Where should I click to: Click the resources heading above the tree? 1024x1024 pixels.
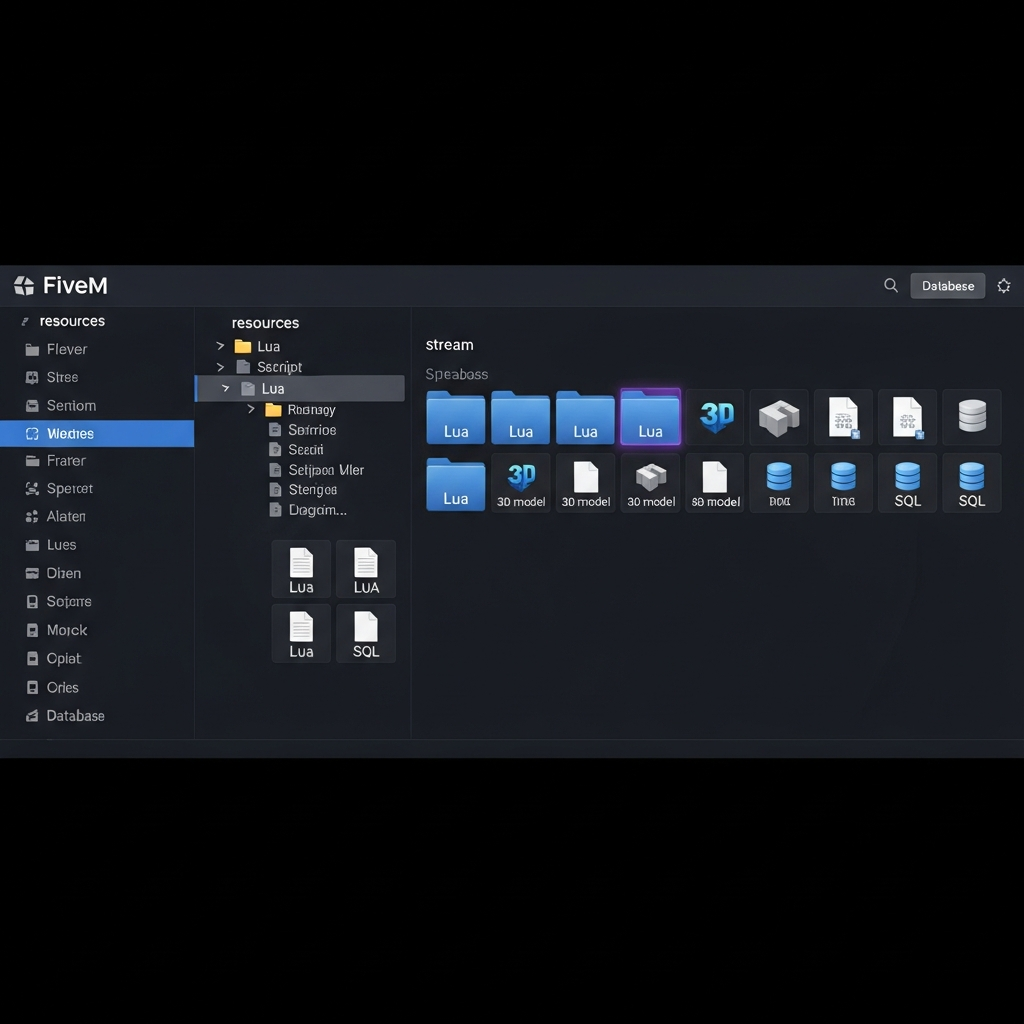click(x=265, y=323)
